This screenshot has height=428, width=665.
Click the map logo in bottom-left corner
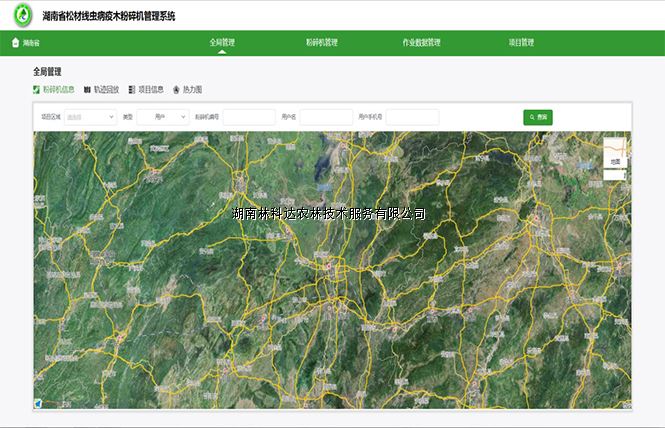point(38,404)
